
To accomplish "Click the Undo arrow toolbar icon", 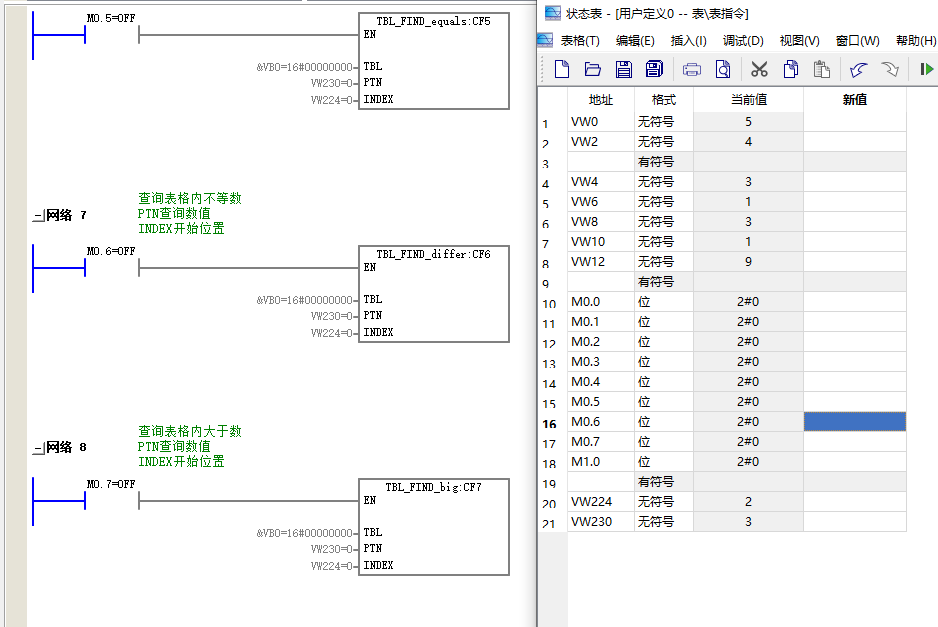I will pyautogui.click(x=858, y=69).
